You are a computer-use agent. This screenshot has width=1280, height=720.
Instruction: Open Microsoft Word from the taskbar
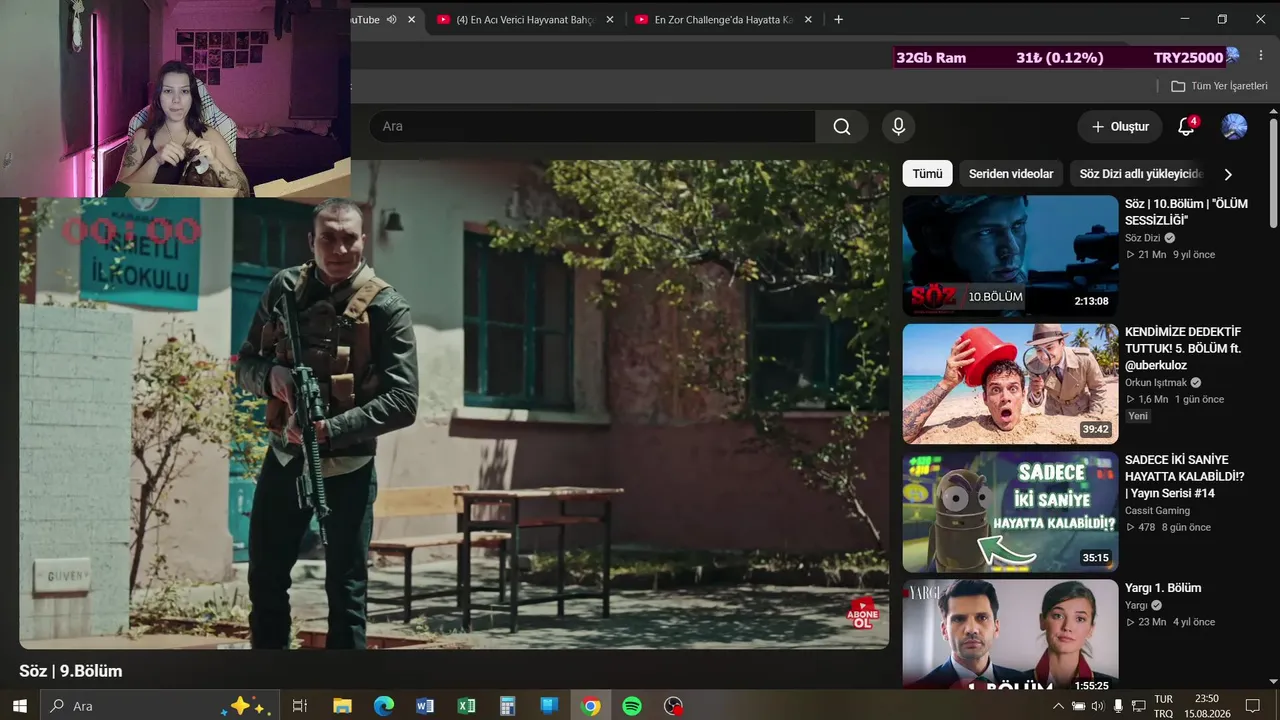point(425,706)
